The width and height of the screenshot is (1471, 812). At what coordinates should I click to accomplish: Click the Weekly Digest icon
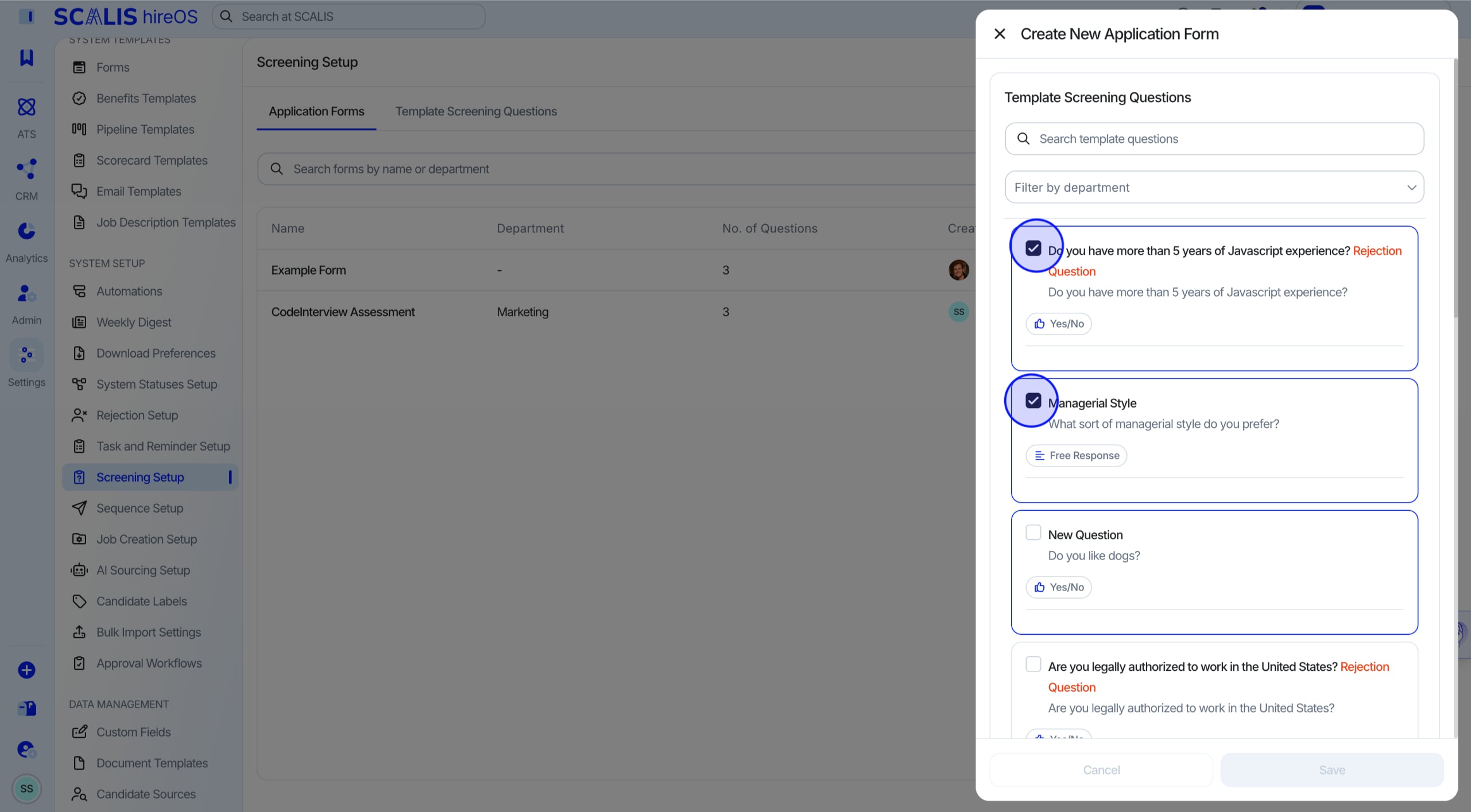coord(79,322)
